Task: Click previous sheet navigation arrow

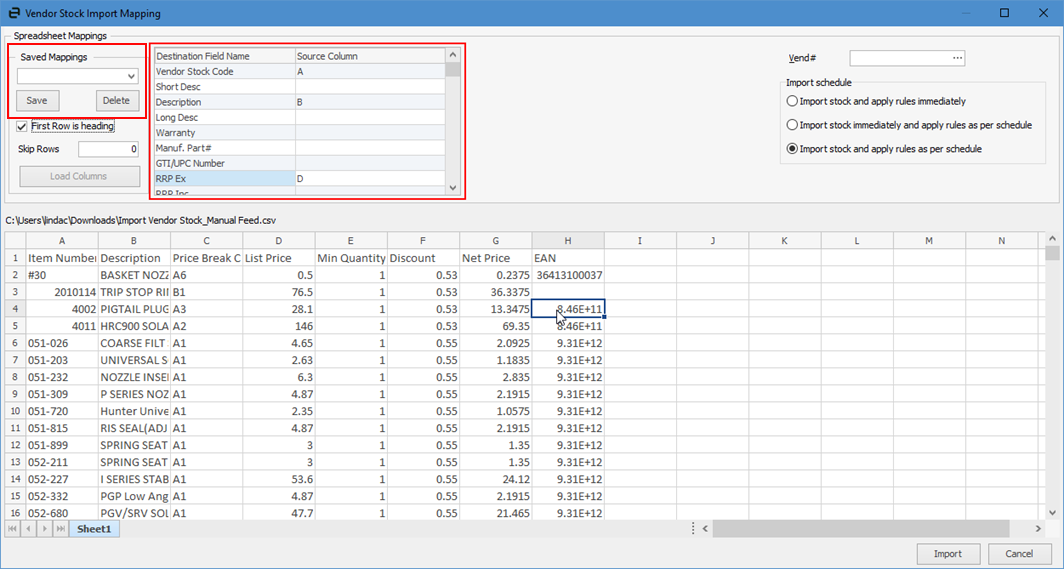Action: coord(29,528)
